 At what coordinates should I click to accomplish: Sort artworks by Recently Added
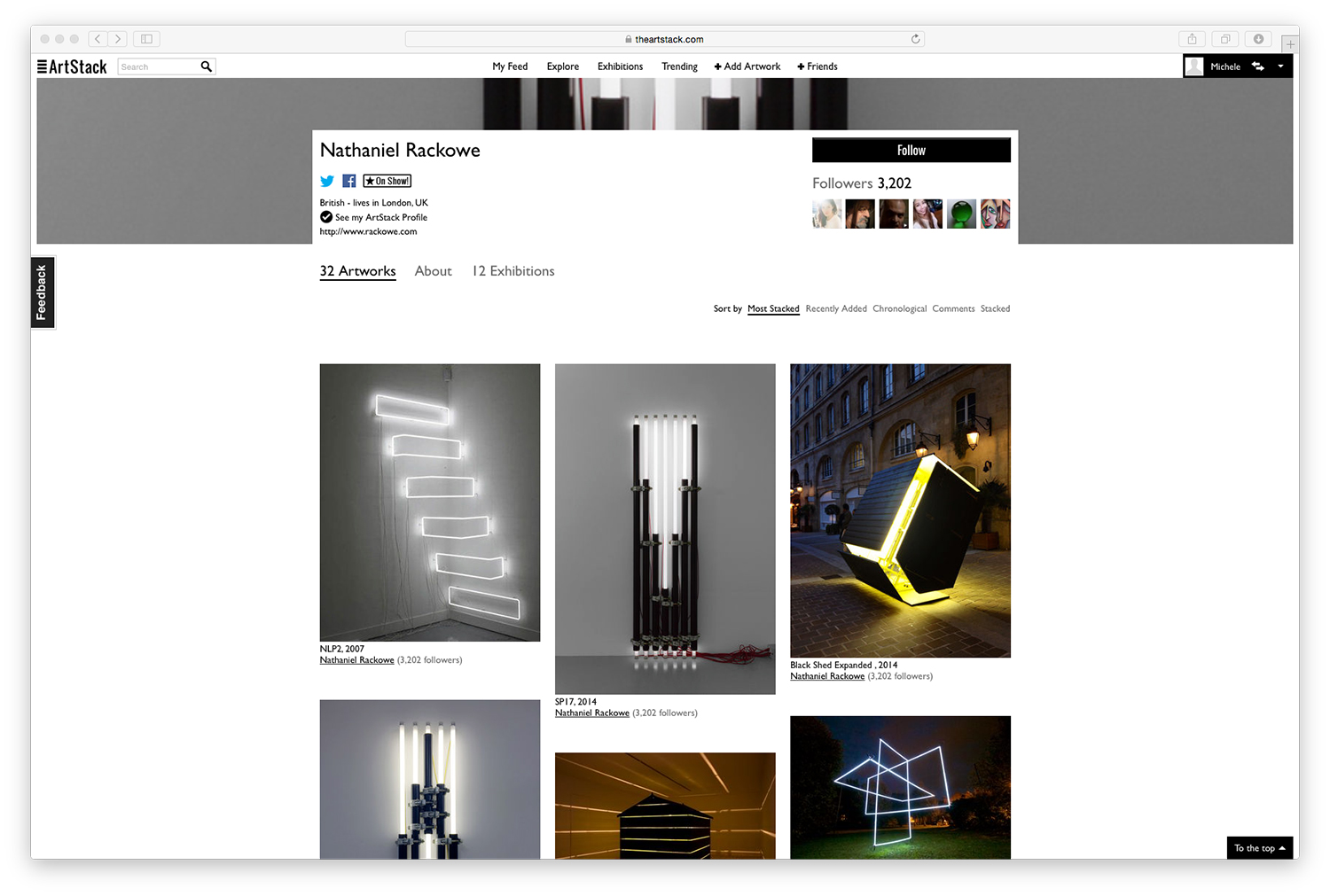pos(836,308)
